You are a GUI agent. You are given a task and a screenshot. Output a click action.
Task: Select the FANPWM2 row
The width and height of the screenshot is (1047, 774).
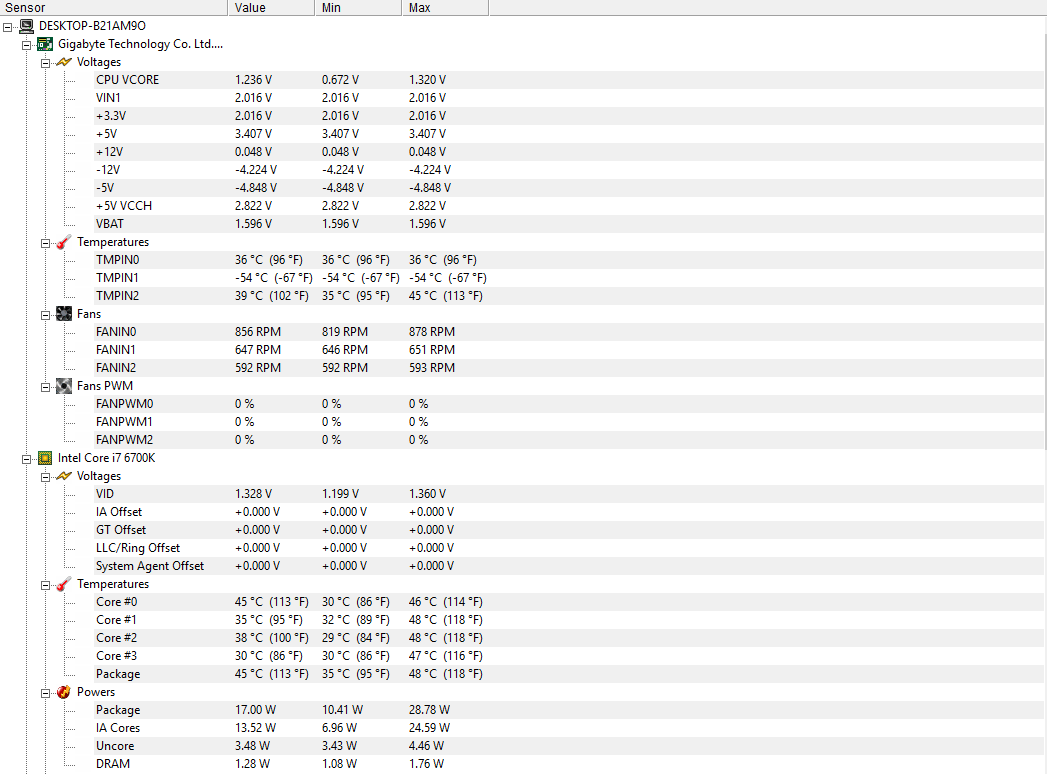(569, 440)
